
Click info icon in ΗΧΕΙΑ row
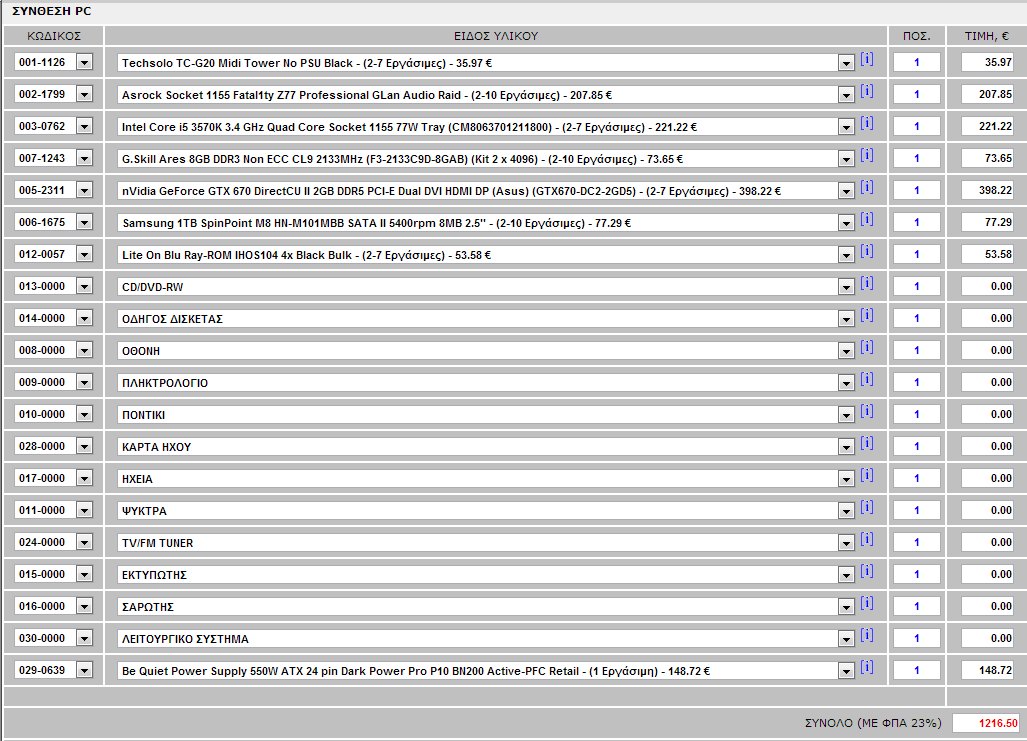point(867,476)
